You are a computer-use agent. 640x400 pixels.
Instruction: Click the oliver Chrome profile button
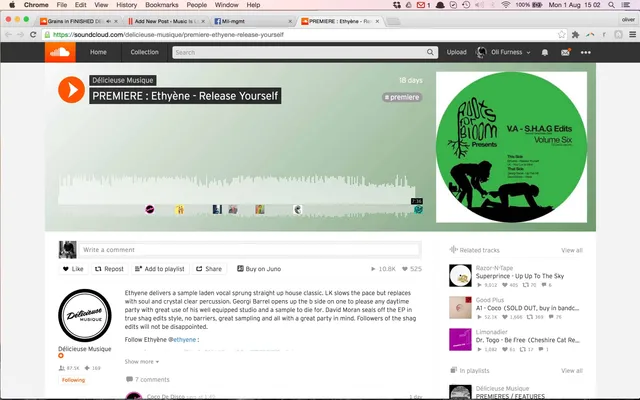pos(629,20)
